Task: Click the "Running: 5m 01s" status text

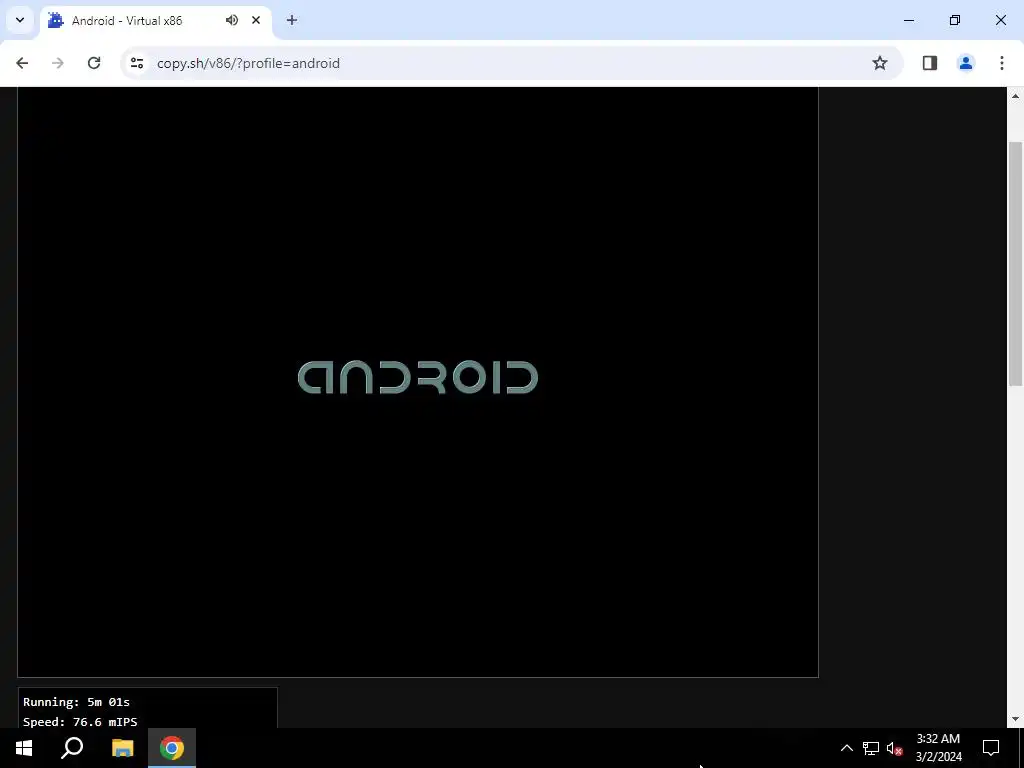Action: (76, 702)
